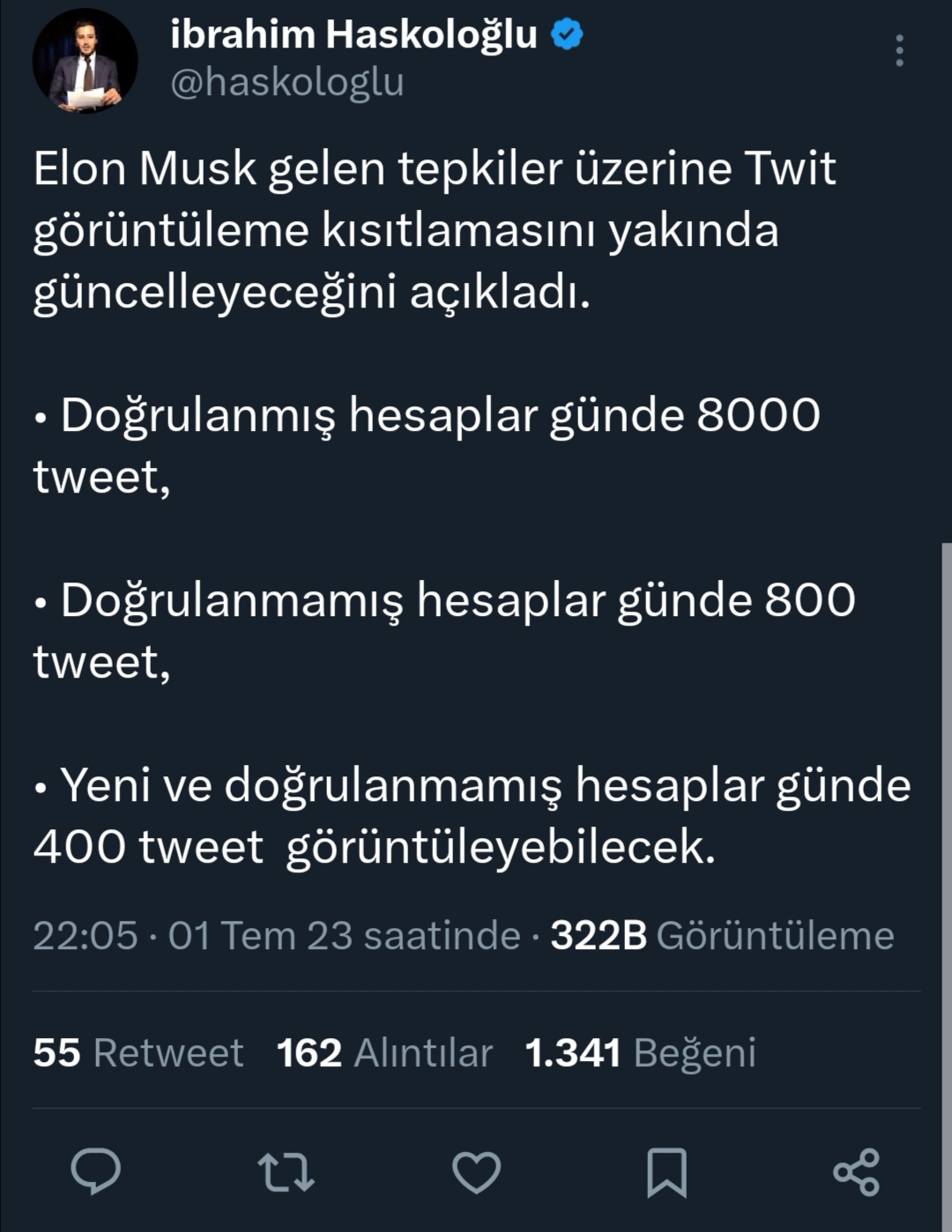Visit the @haskologlu handle
The image size is (952, 1232).
[x=286, y=82]
